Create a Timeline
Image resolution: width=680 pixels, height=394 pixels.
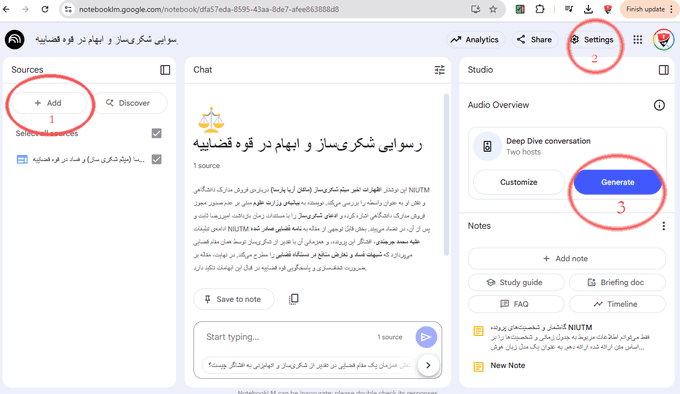[617, 304]
